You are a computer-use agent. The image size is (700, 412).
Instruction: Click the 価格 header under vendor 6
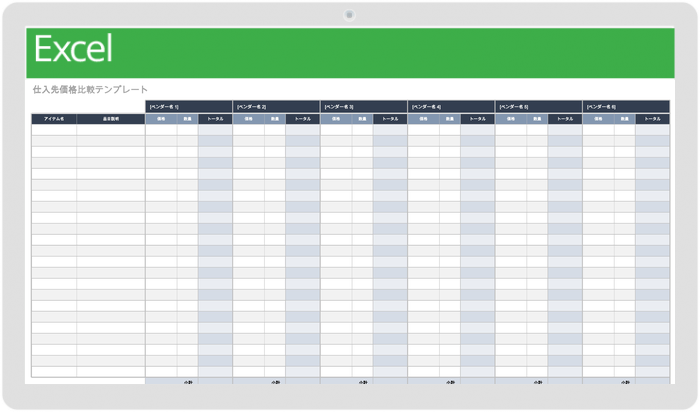599,119
